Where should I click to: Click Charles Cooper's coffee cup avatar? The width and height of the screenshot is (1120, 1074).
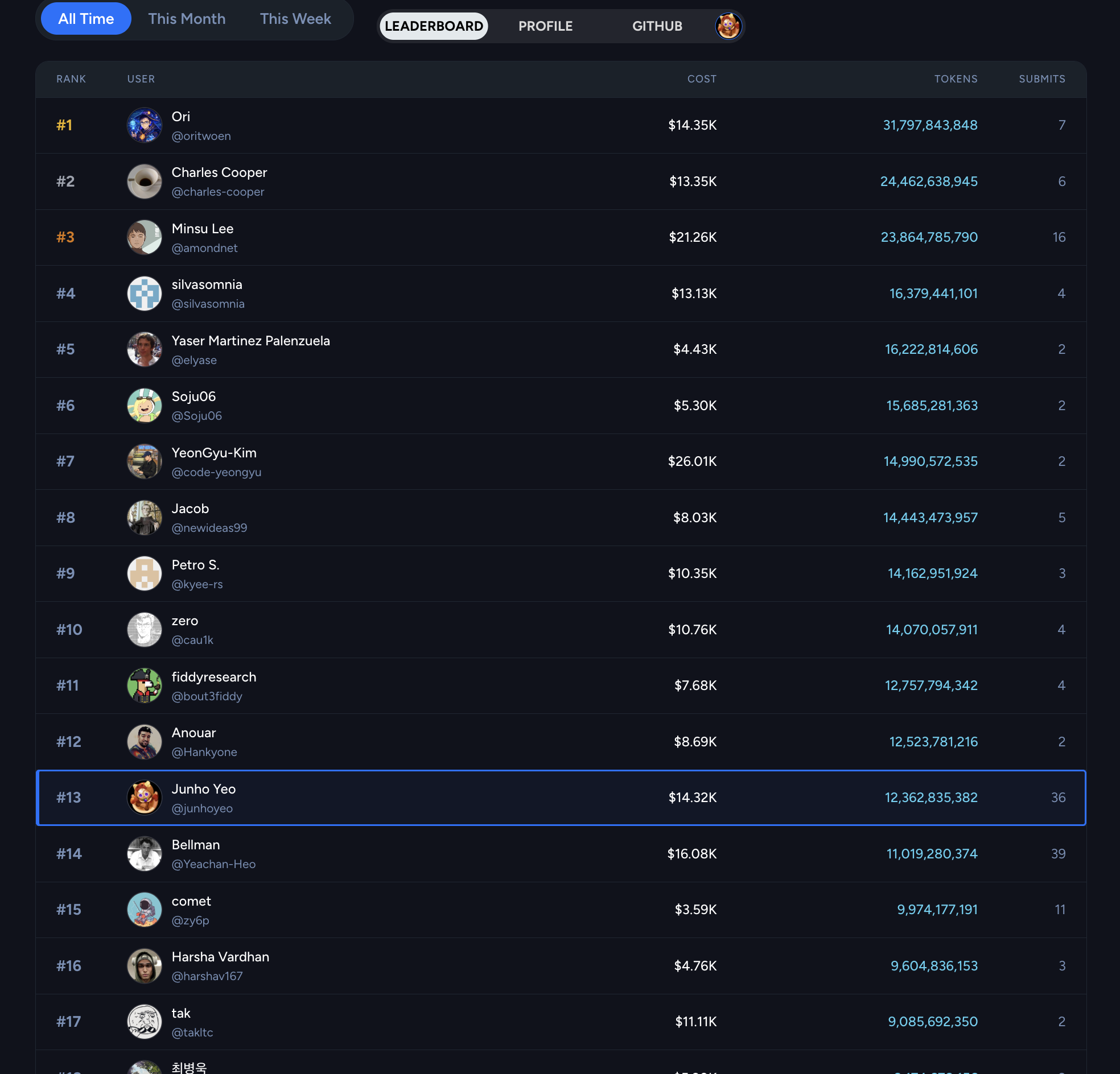[x=144, y=181]
